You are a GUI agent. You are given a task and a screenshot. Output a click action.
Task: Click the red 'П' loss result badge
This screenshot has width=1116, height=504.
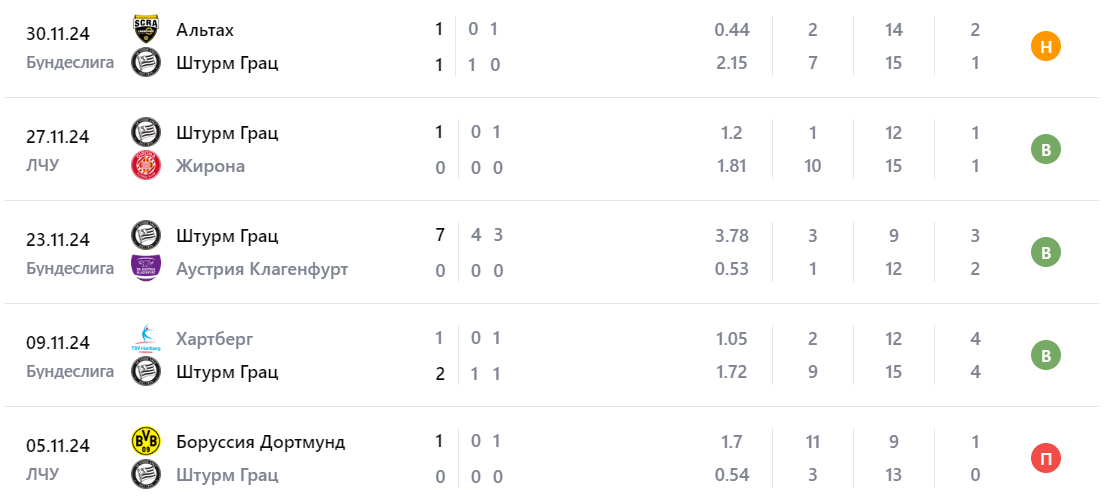click(x=1046, y=459)
